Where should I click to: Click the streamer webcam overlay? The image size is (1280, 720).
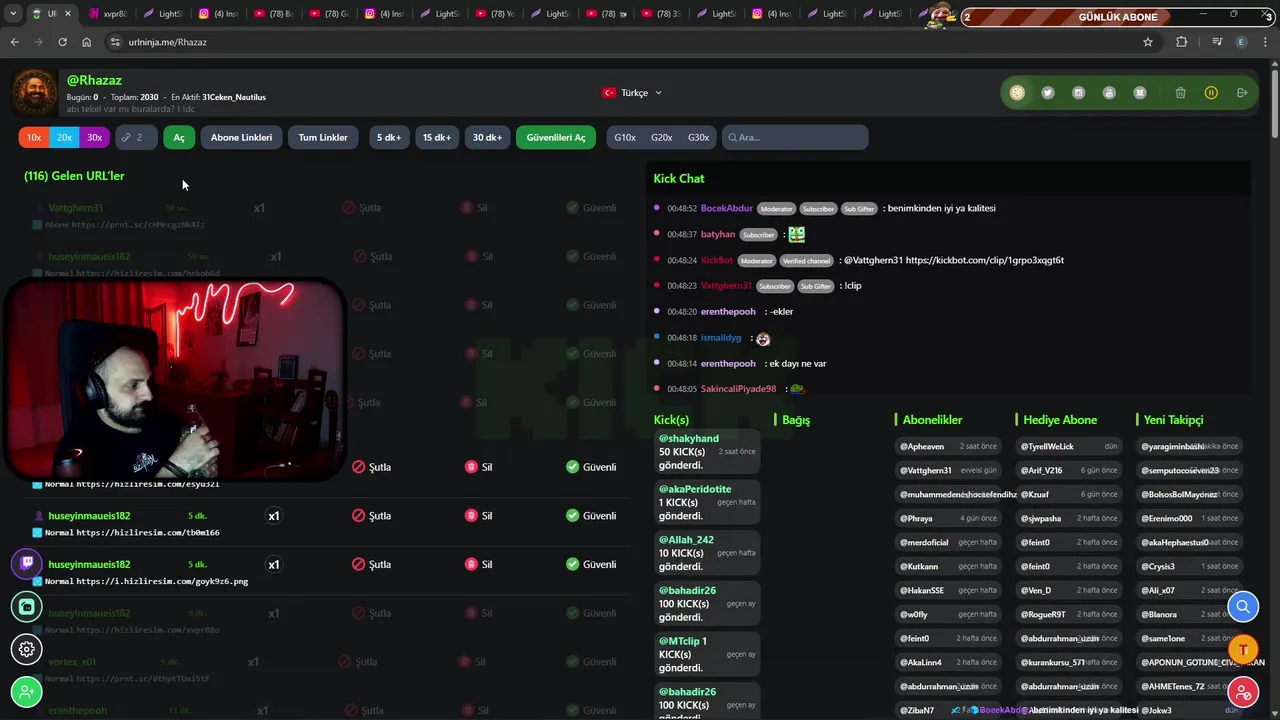pos(175,380)
